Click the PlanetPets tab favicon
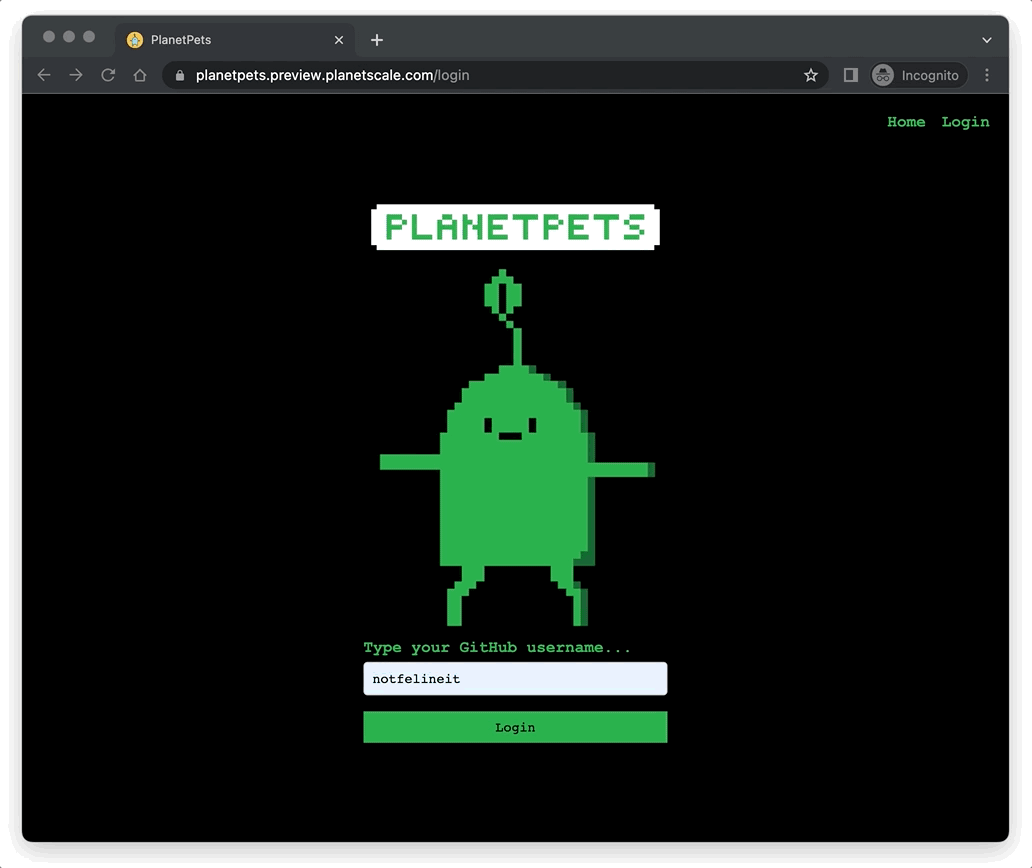 coord(135,40)
